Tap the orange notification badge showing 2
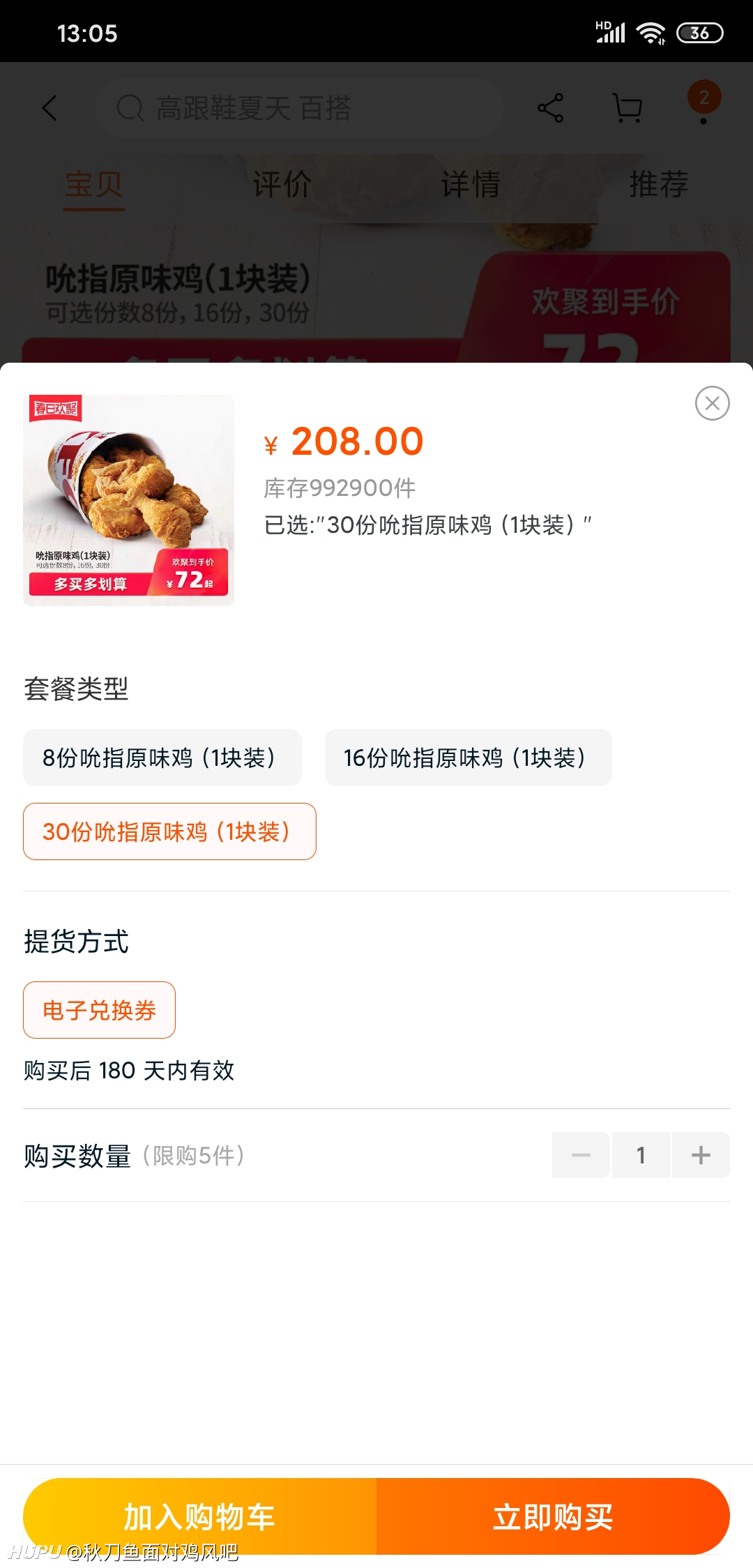The width and height of the screenshot is (753, 1568). coord(703,98)
